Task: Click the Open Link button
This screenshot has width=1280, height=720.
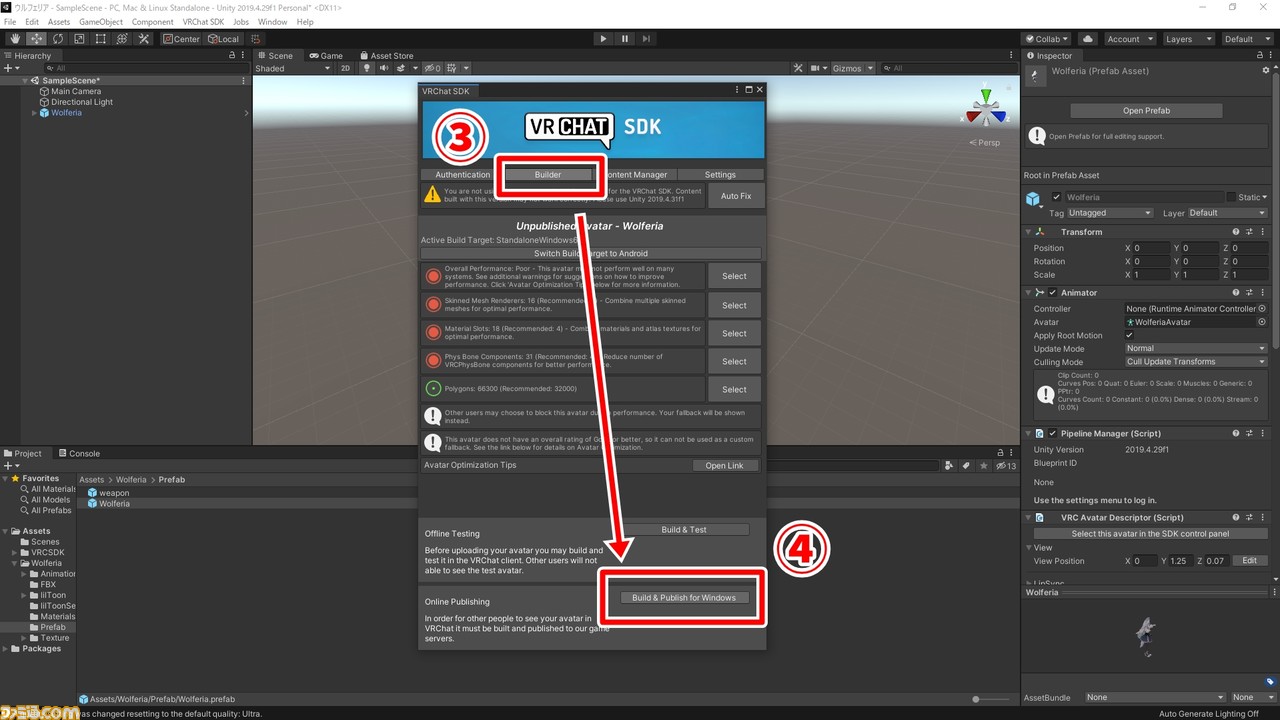Action: pos(724,465)
